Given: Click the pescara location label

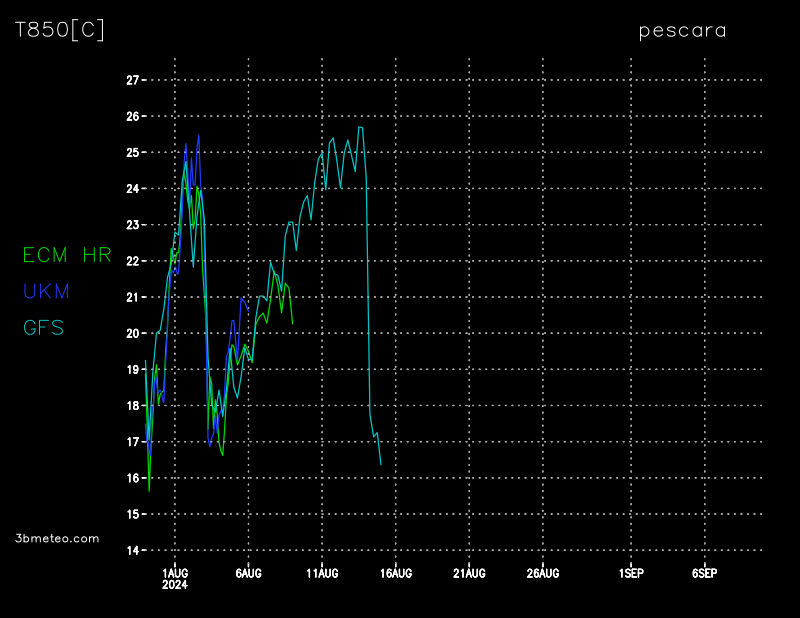Looking at the screenshot, I should point(683,30).
